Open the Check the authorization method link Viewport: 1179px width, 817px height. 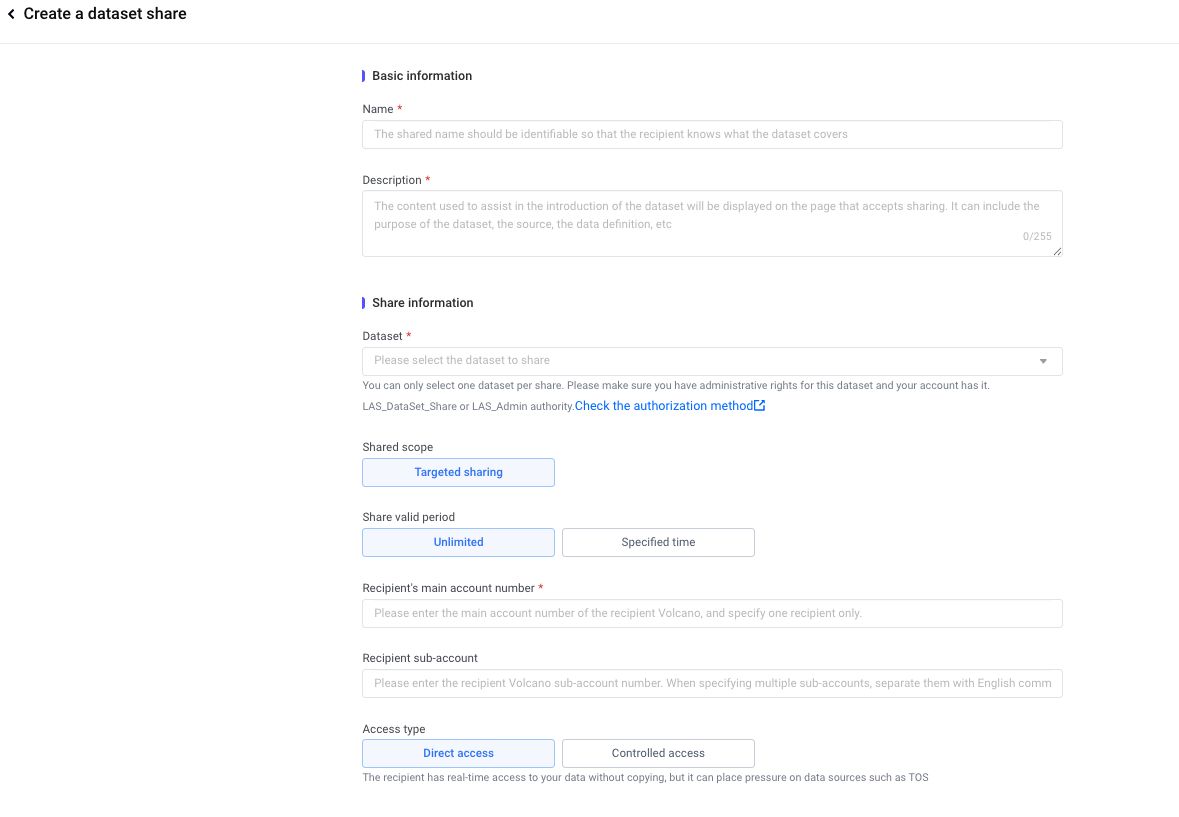663,406
